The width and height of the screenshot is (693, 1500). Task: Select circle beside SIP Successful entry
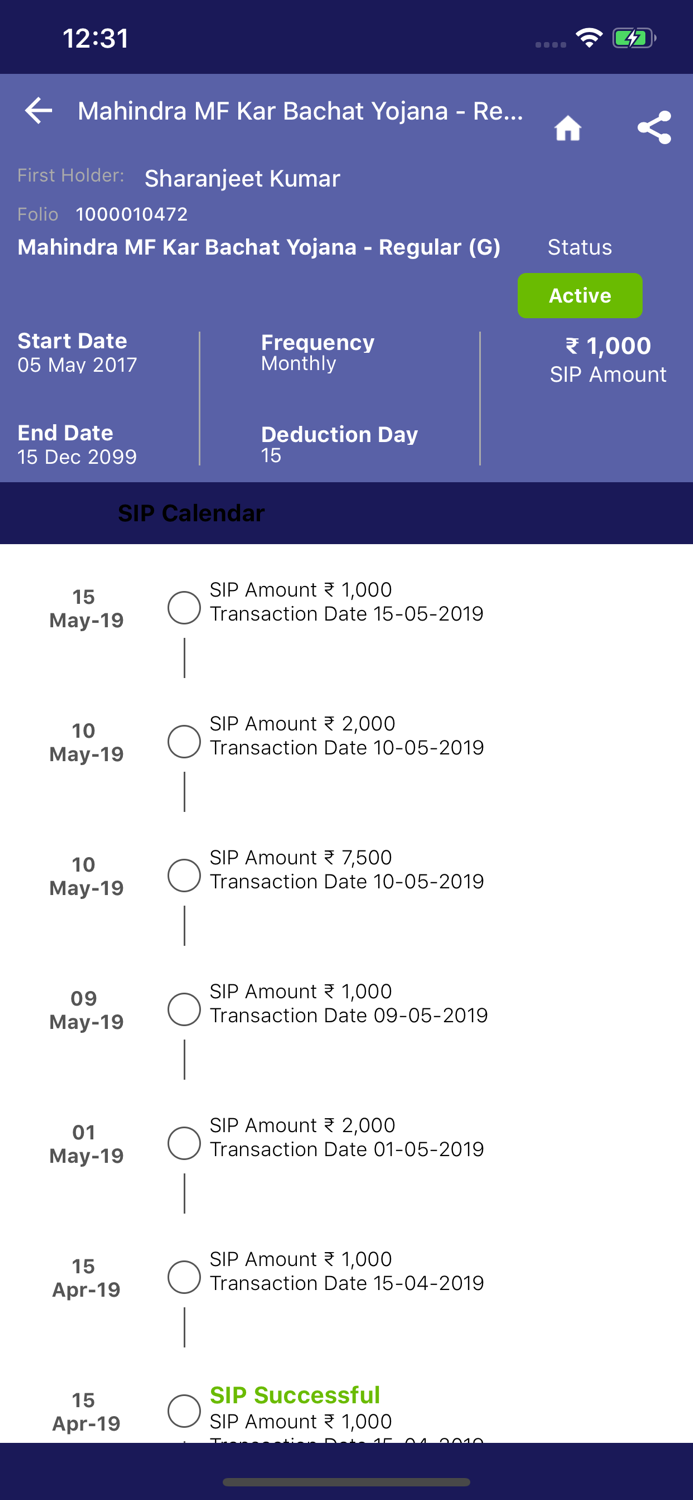tap(184, 1411)
